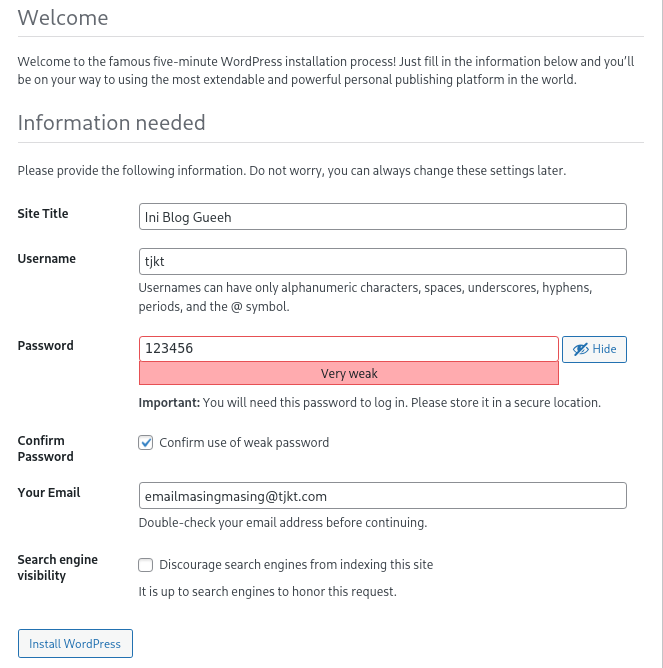Click the Site Title label
This screenshot has height=668, width=663.
coord(43,213)
